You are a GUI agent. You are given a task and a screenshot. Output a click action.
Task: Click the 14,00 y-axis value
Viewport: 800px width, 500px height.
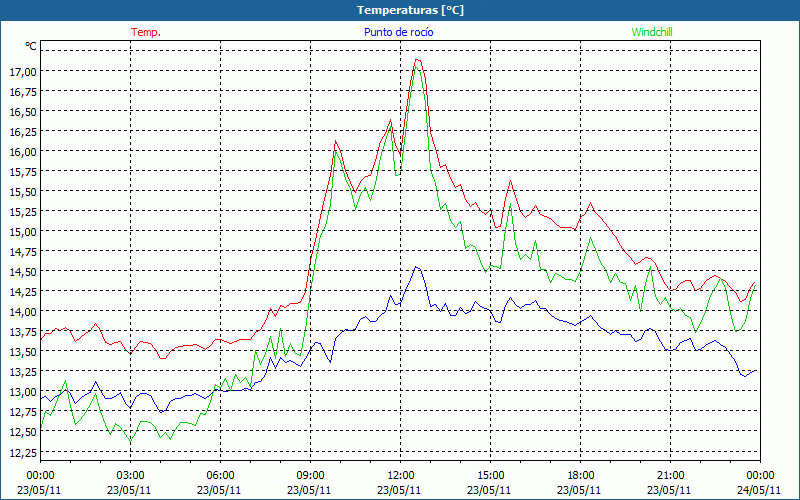pyautogui.click(x=22, y=312)
